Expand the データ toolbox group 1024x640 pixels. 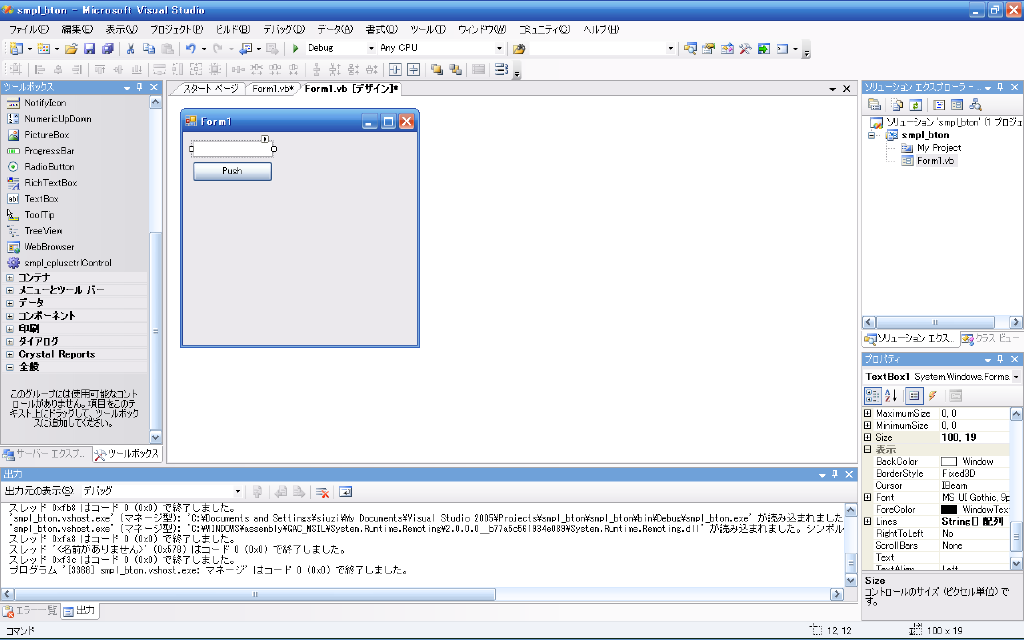click(x=10, y=303)
